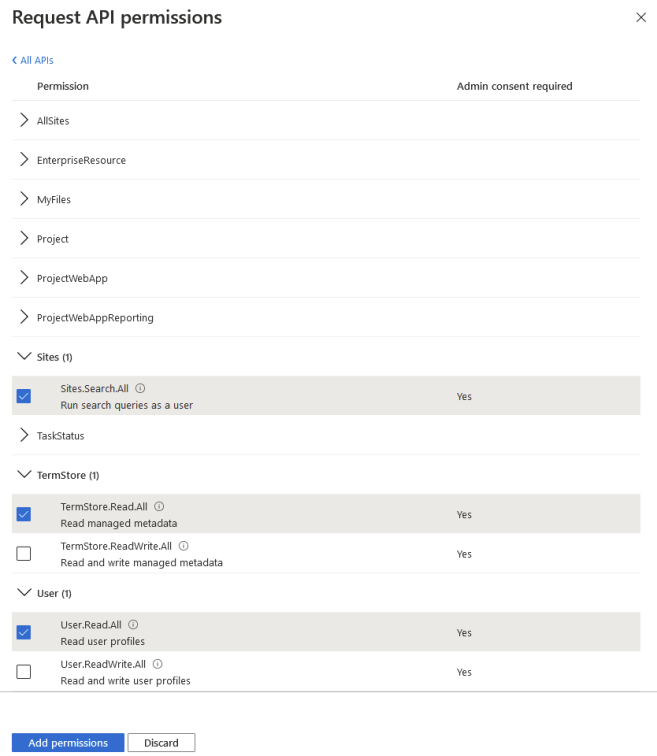Uncheck the TermStore.Read.All checkbox
The image size is (657, 756).
coord(24,514)
